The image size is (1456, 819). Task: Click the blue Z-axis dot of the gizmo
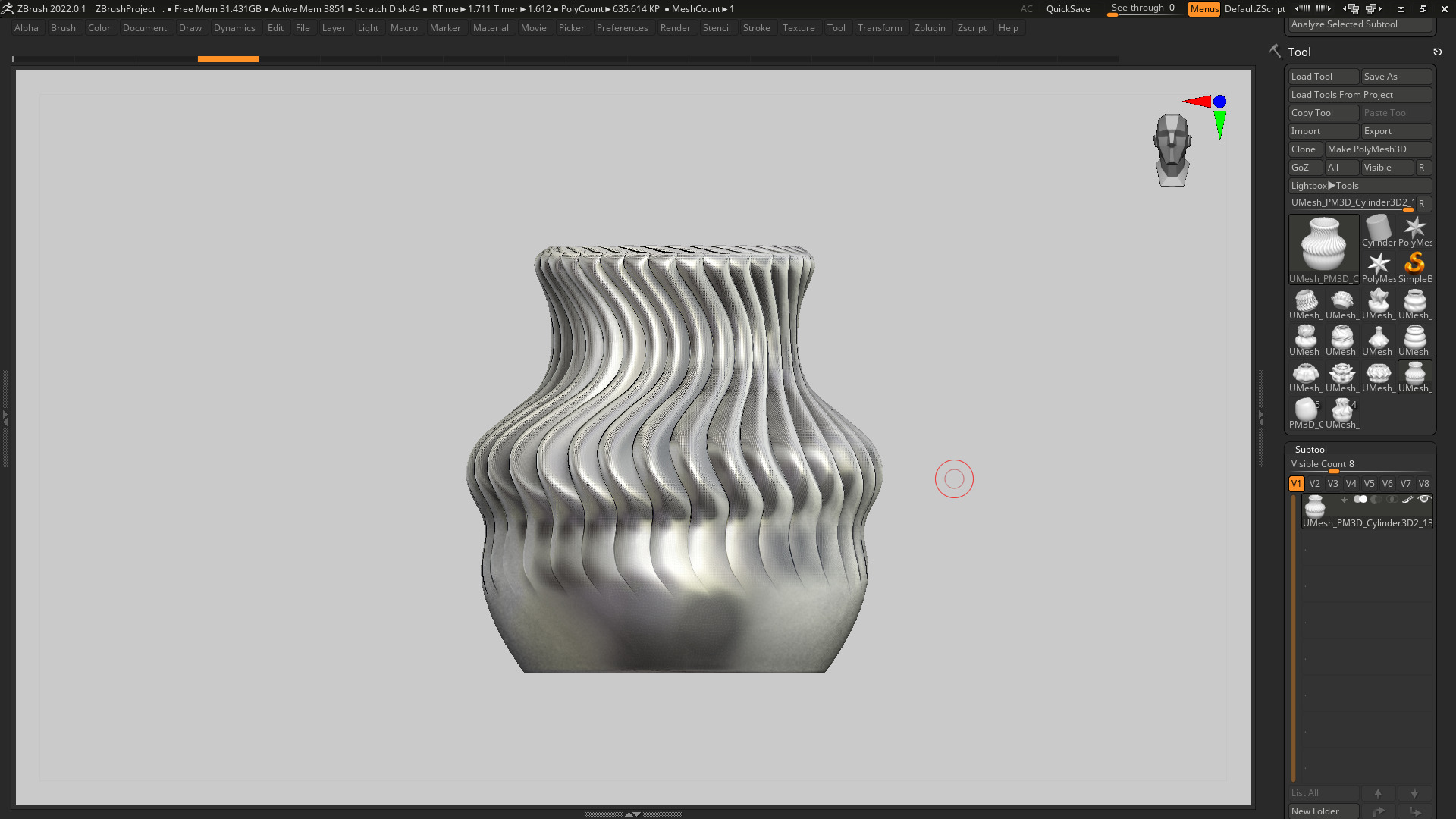(x=1219, y=101)
